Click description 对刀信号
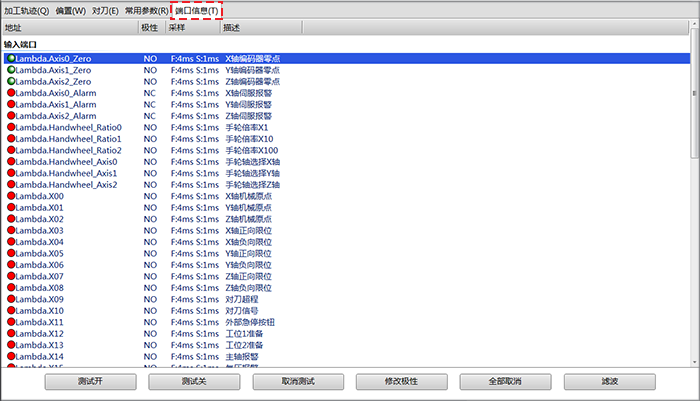This screenshot has height=401, width=700. 242,311
